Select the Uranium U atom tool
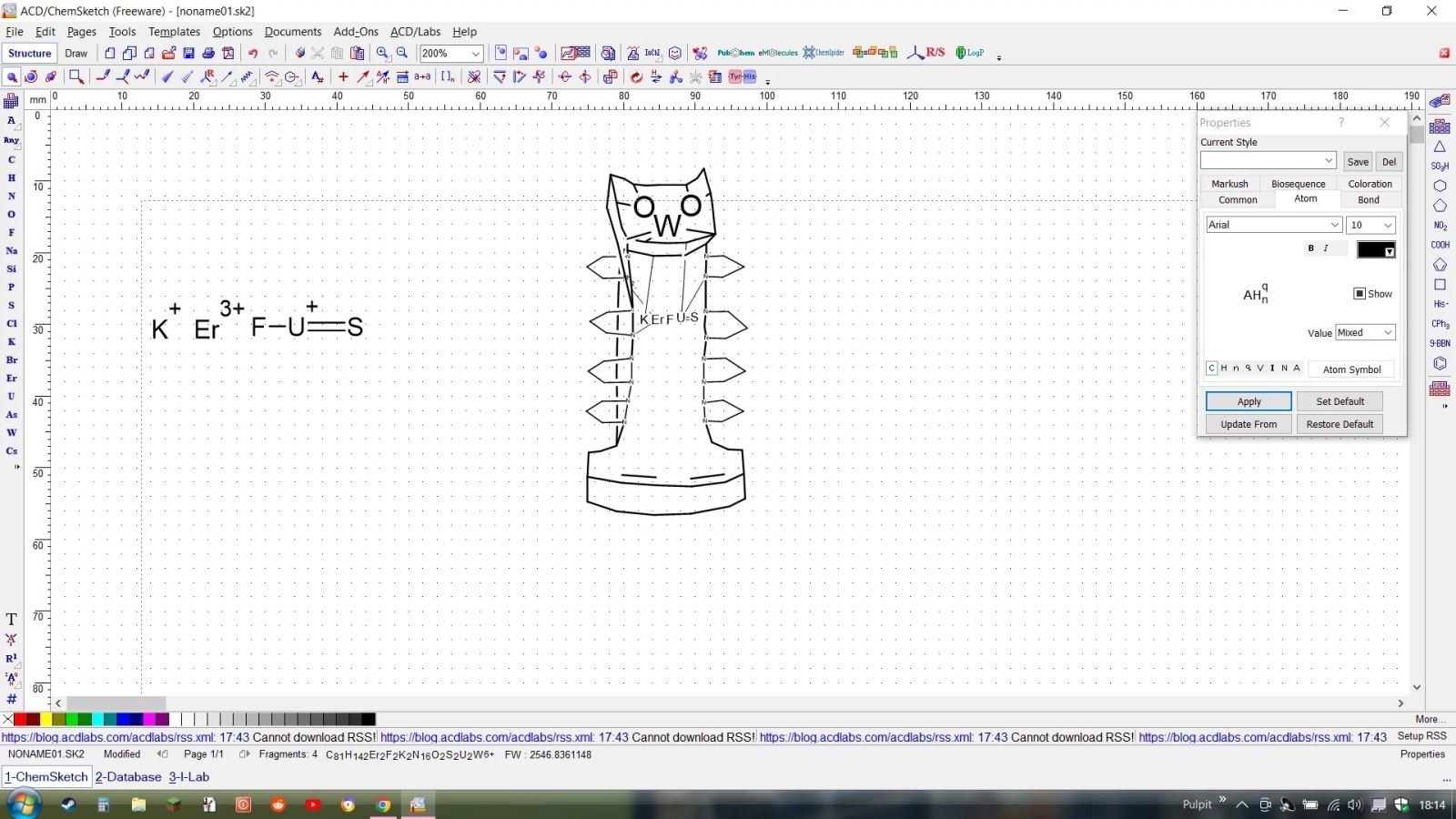 [x=12, y=396]
